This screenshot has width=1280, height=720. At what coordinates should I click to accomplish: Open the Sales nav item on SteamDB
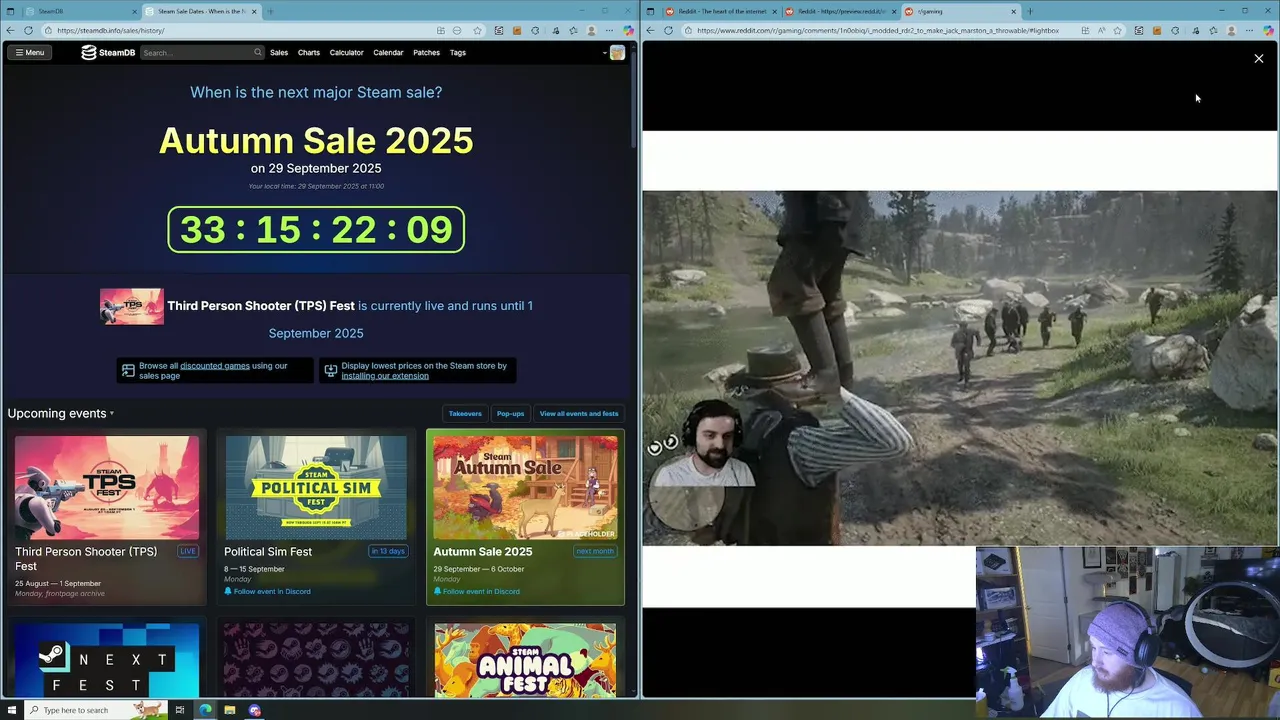[x=279, y=52]
